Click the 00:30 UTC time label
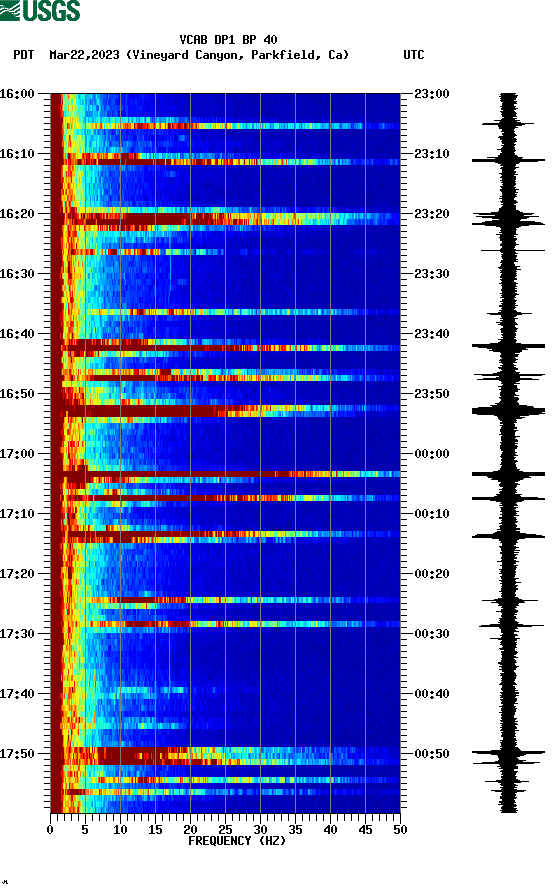 432,634
